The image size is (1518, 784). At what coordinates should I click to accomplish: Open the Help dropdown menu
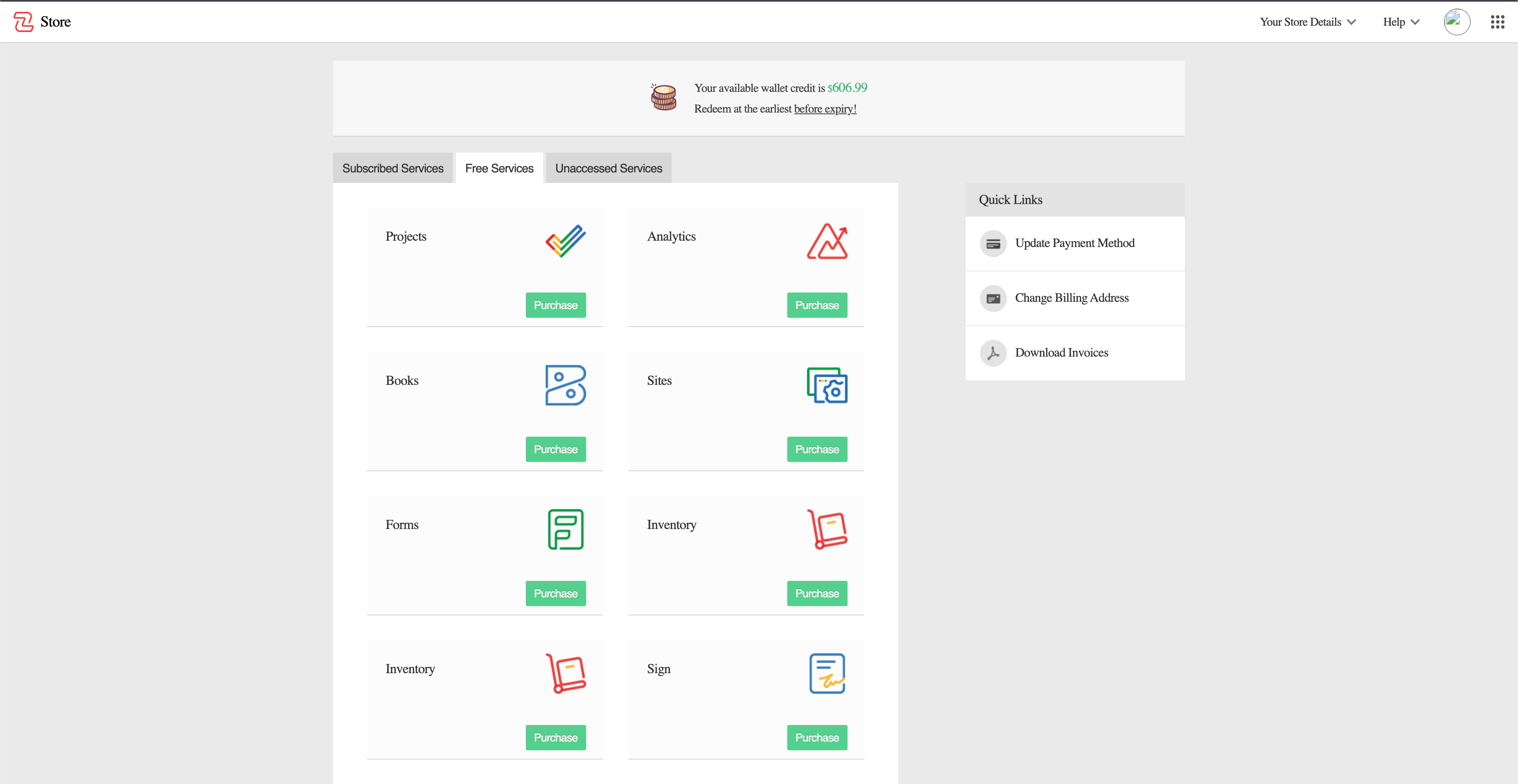[1401, 22]
